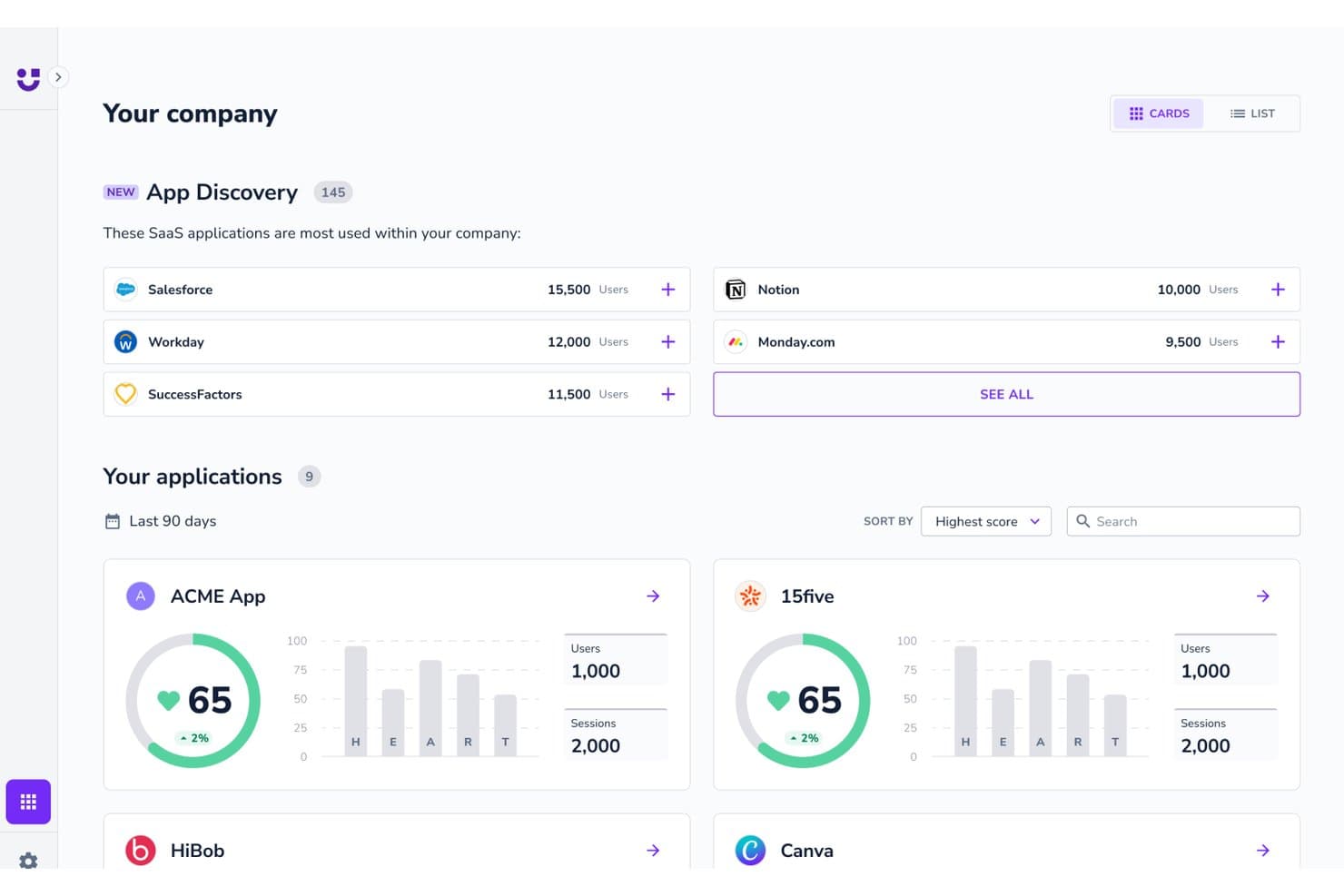
Task: Click the T bar in 15five chart
Action: coord(1115,724)
